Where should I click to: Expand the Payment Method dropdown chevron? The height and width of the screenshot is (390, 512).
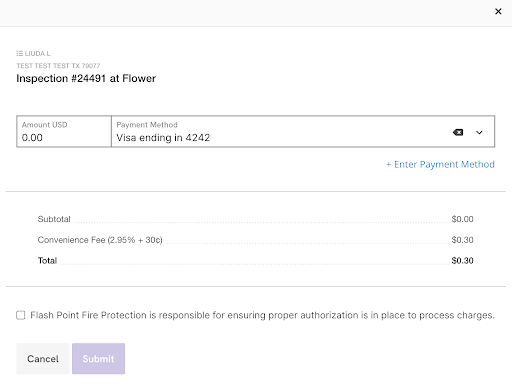pyautogui.click(x=479, y=132)
